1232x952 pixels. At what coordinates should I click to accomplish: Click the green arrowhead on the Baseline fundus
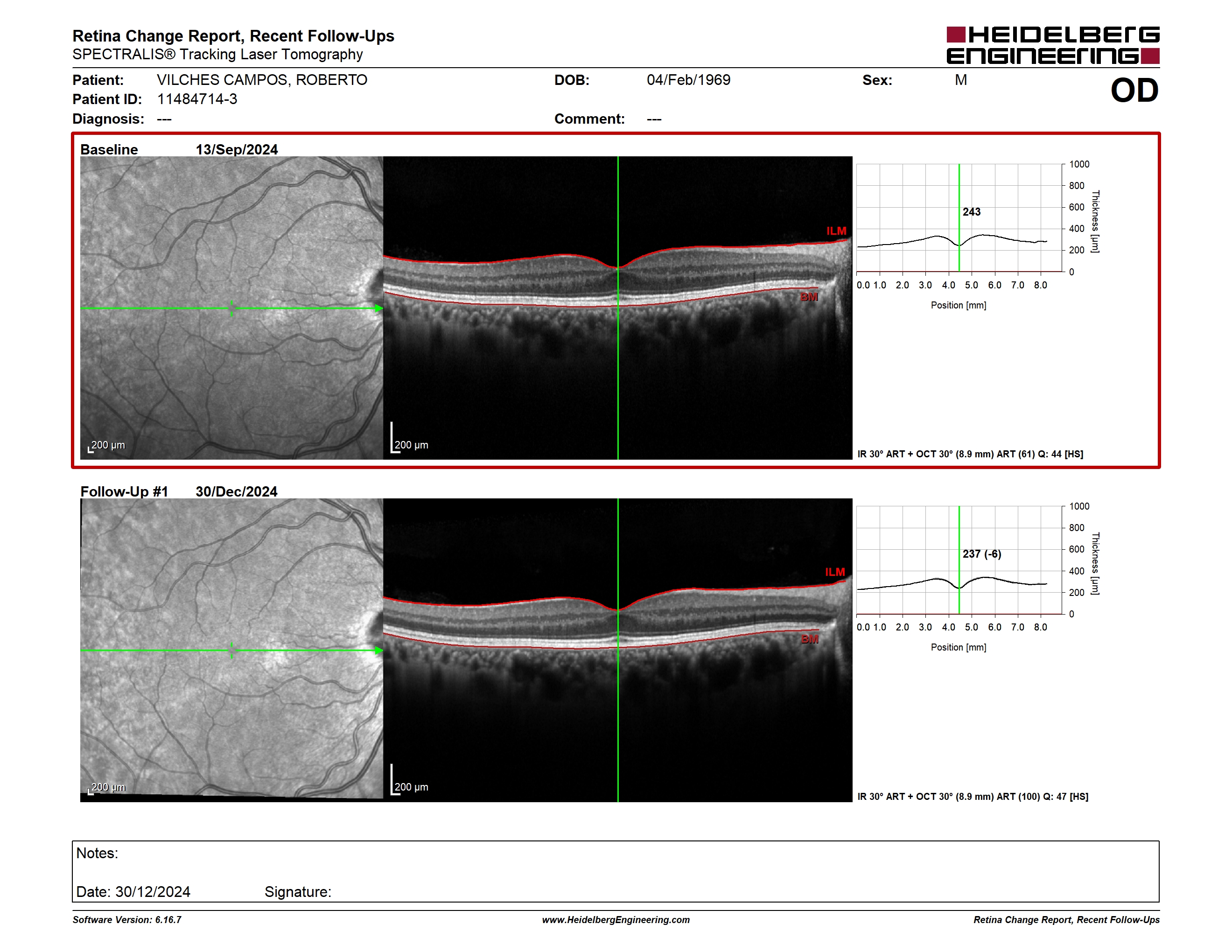(378, 308)
